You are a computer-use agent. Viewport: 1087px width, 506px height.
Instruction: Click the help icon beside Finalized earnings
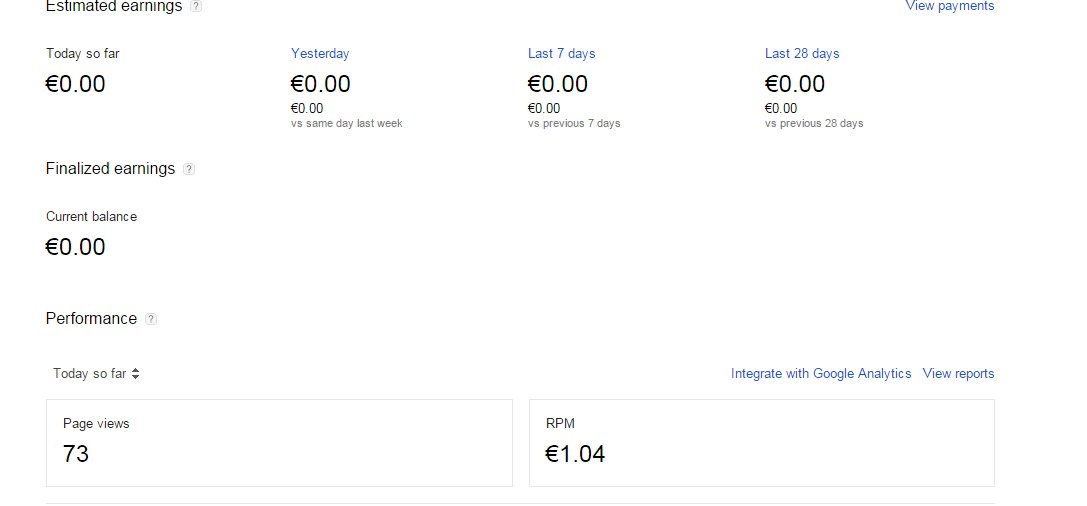tap(189, 169)
